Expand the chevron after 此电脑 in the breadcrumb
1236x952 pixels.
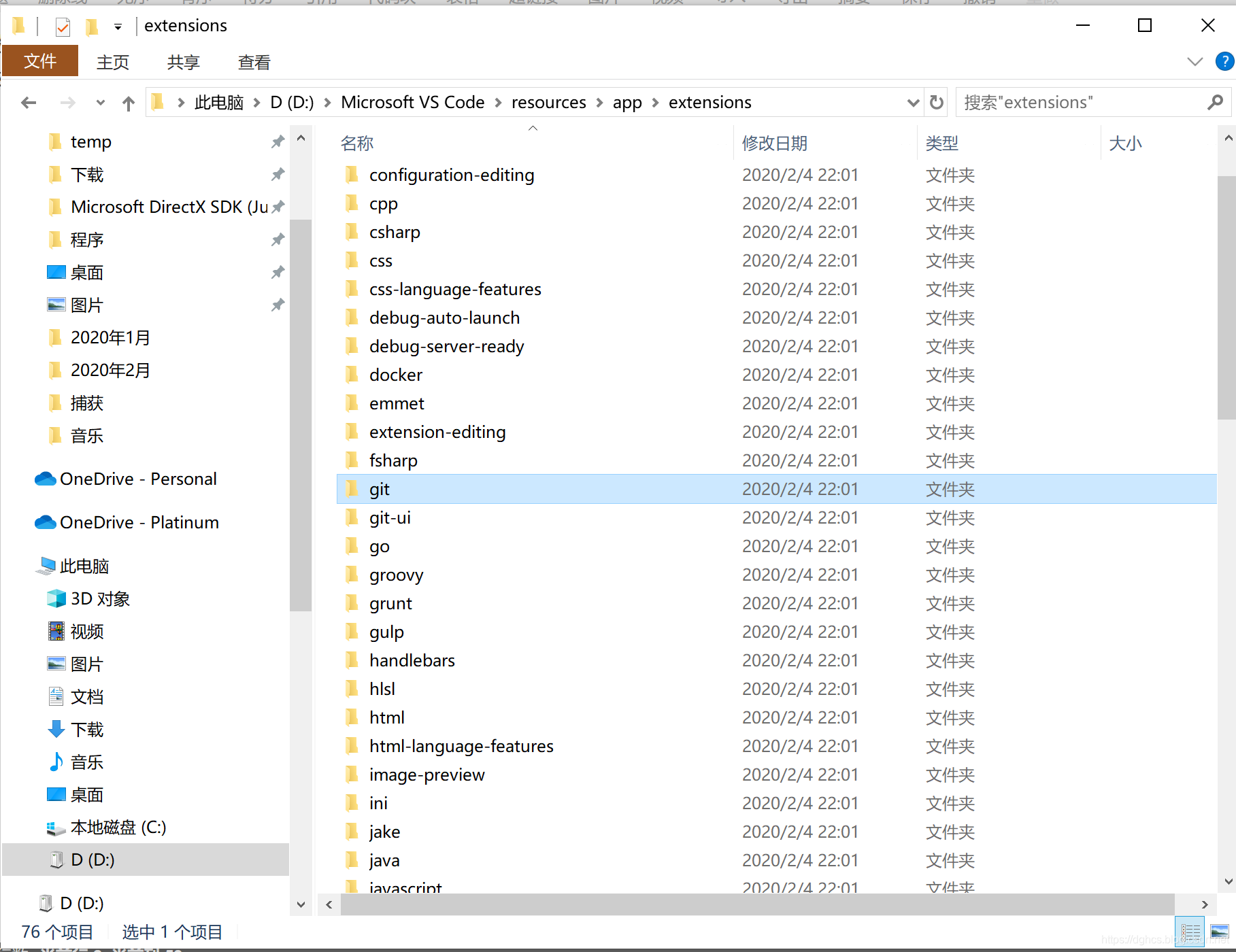click(x=257, y=103)
